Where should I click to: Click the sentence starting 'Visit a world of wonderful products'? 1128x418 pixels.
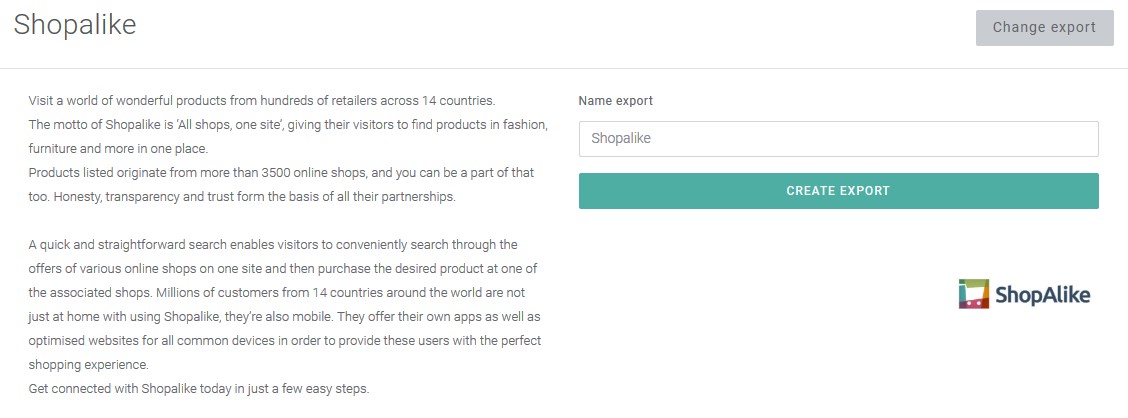tap(262, 100)
